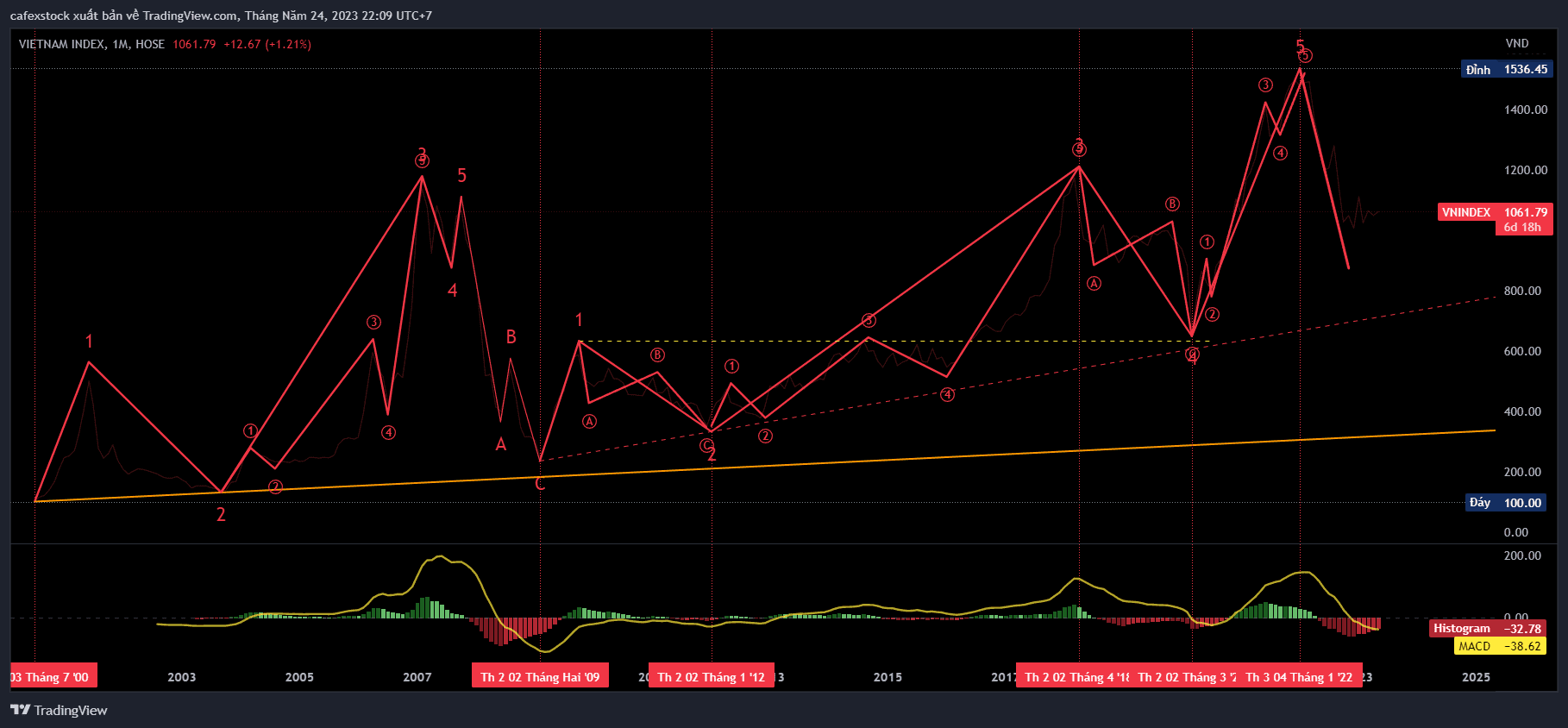Select the 03 Tháng 7 '00 date marker

(x=53, y=676)
